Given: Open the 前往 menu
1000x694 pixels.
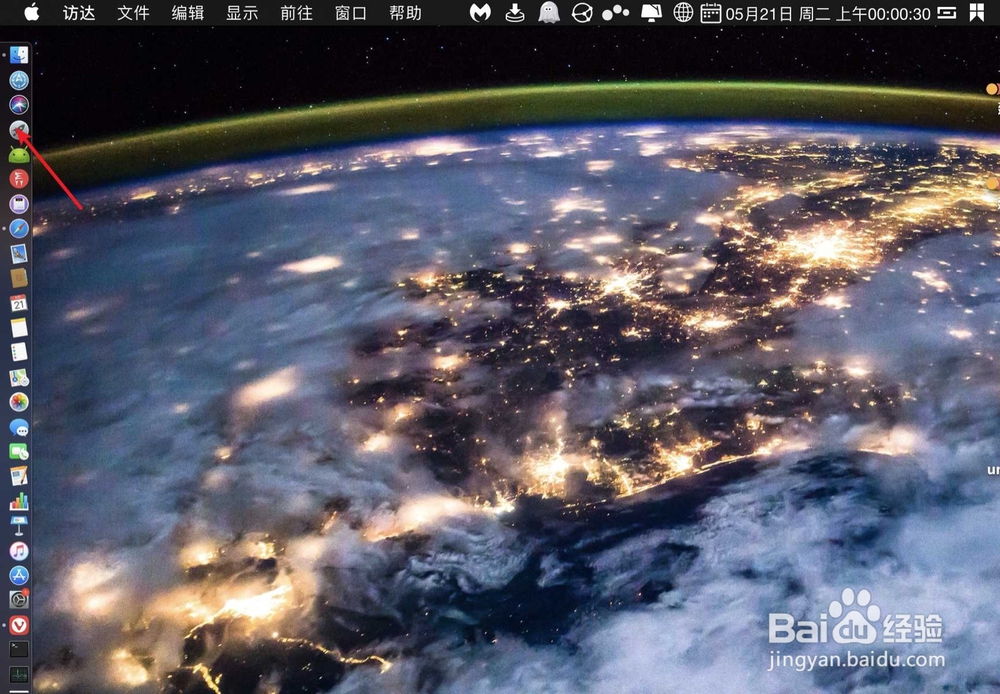Looking at the screenshot, I should (297, 13).
